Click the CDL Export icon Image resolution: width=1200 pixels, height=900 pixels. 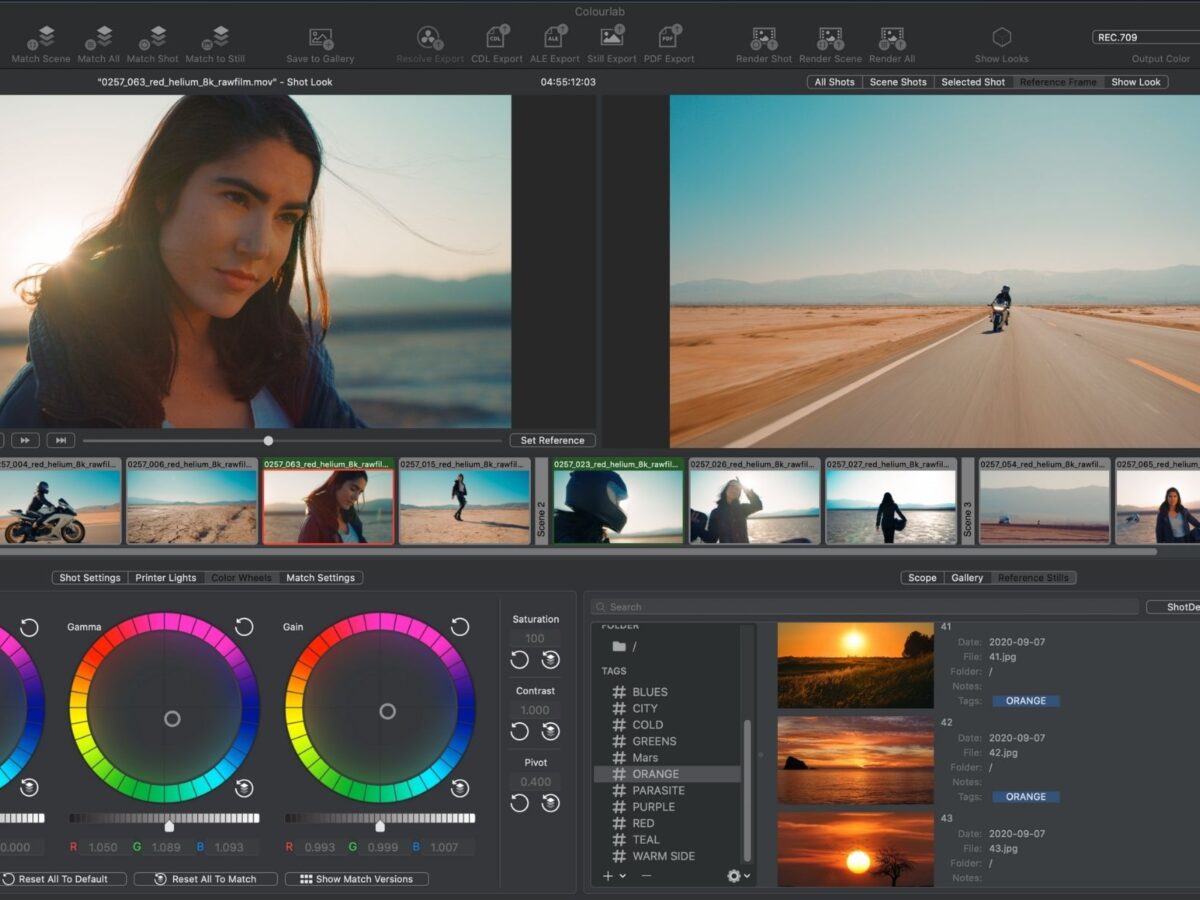497,38
